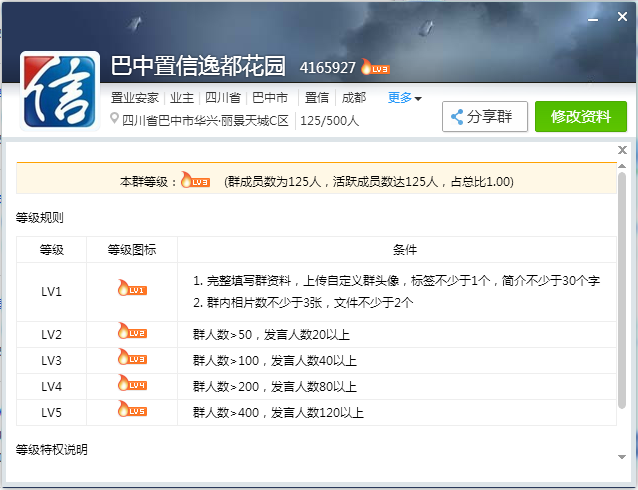Click the share icon in the 分享群 button
The width and height of the screenshot is (638, 490).
[457, 117]
